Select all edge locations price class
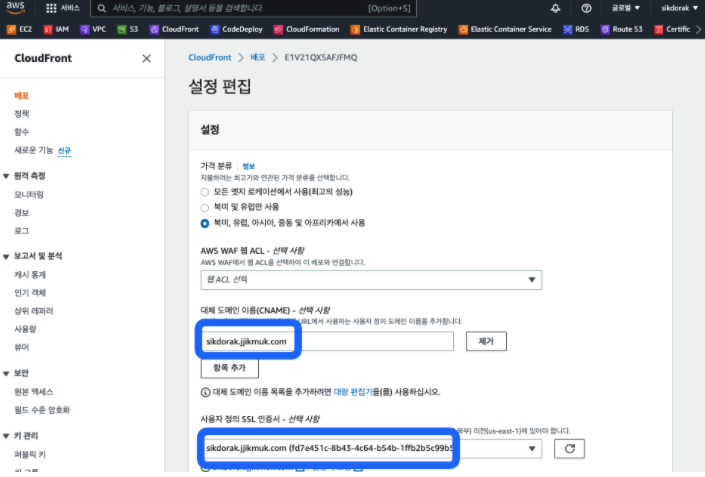Screen dimensions: 705x477 (205, 192)
